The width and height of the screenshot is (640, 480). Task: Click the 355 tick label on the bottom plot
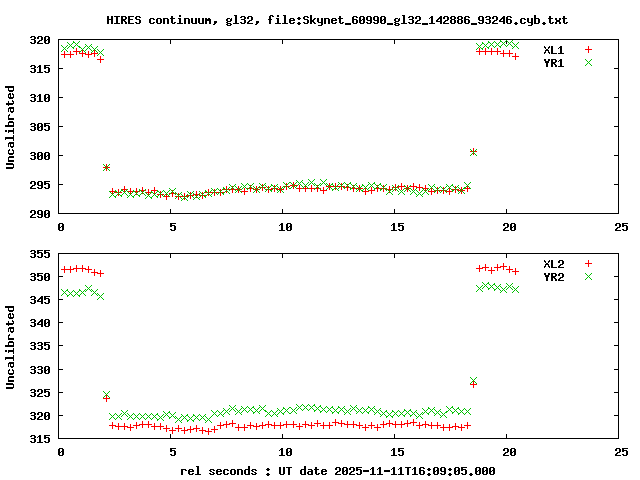pos(40,254)
